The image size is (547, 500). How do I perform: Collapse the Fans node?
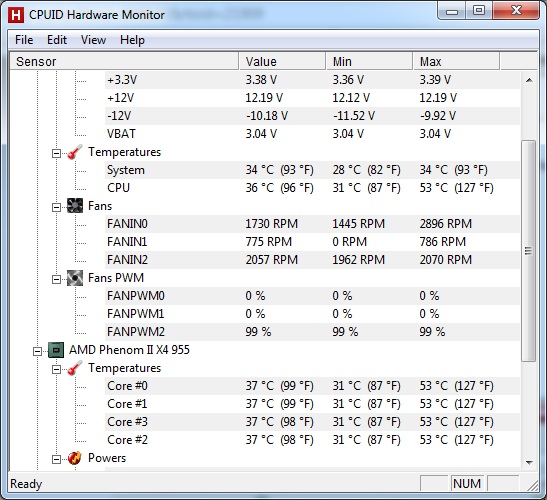click(56, 207)
